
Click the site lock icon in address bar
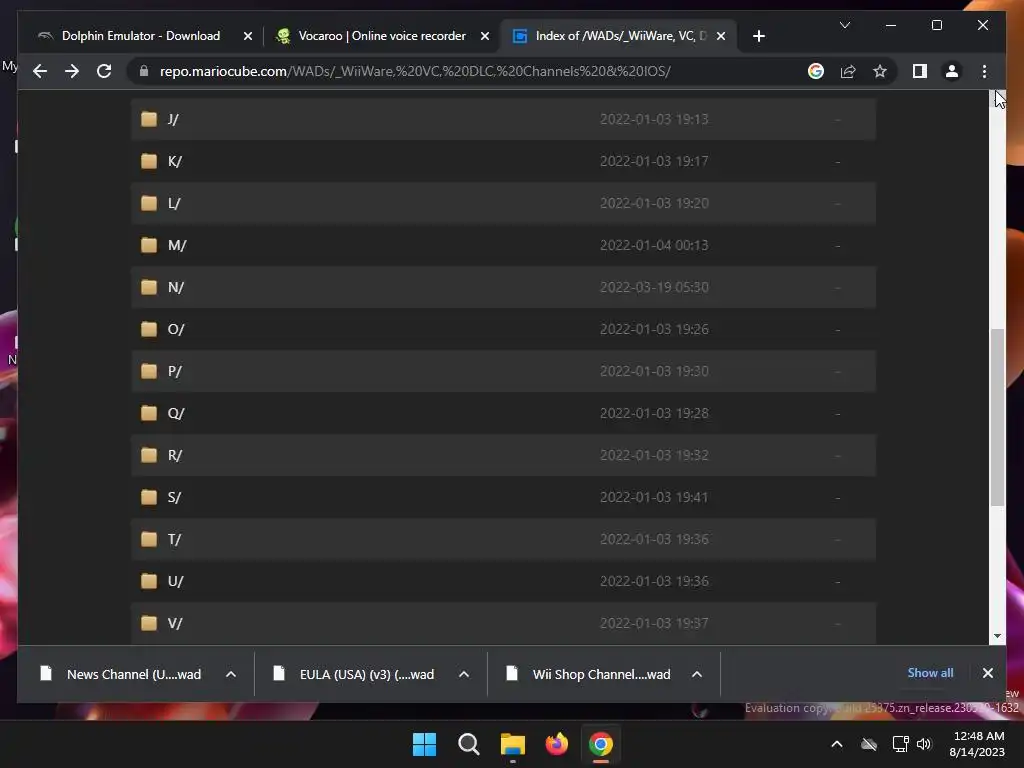pyautogui.click(x=144, y=71)
